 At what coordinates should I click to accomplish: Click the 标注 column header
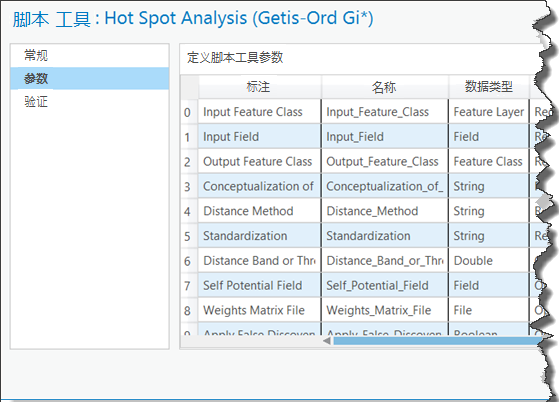[x=260, y=87]
